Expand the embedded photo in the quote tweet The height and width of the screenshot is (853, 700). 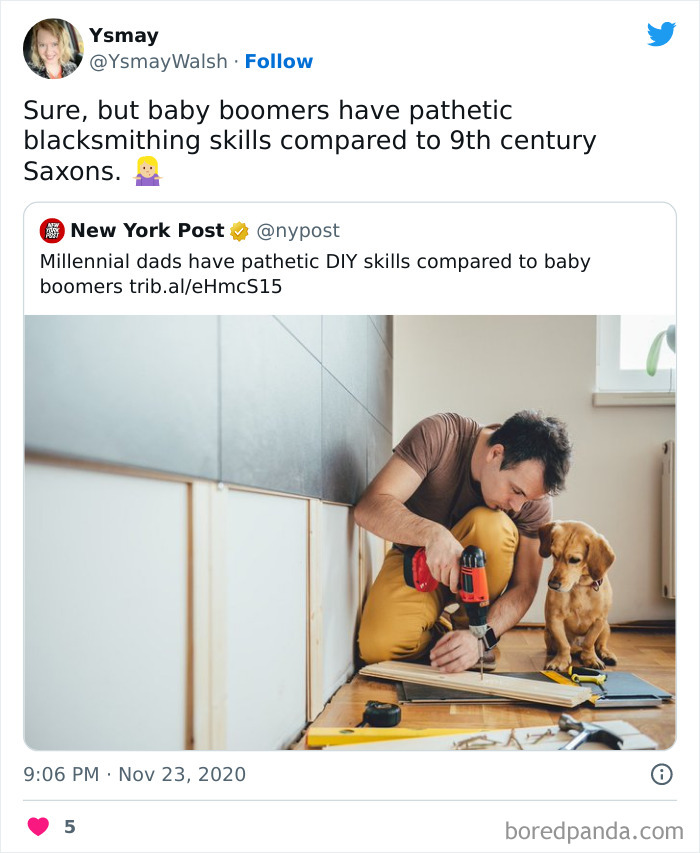pos(350,530)
